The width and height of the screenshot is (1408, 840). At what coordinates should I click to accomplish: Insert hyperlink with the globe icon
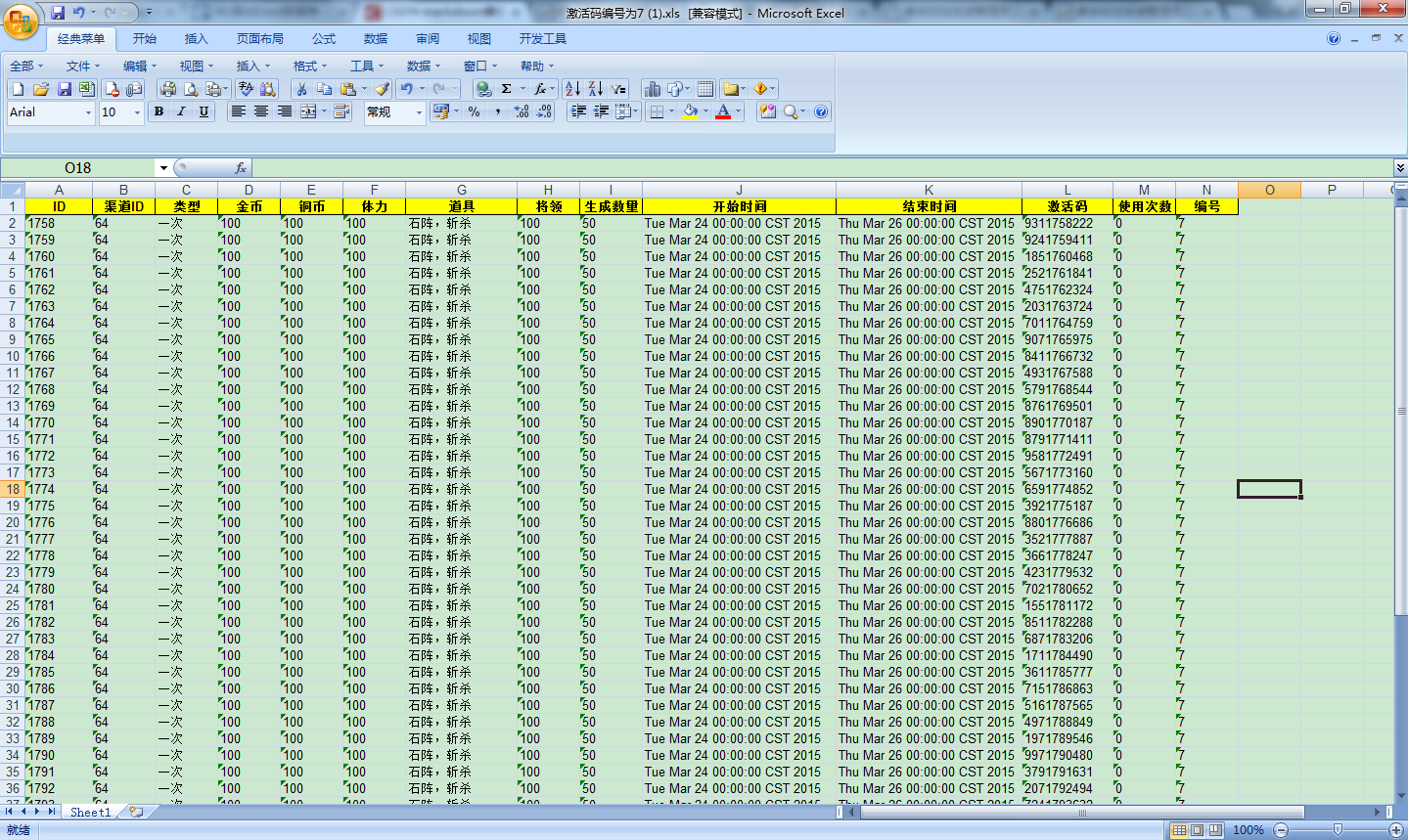pos(483,89)
